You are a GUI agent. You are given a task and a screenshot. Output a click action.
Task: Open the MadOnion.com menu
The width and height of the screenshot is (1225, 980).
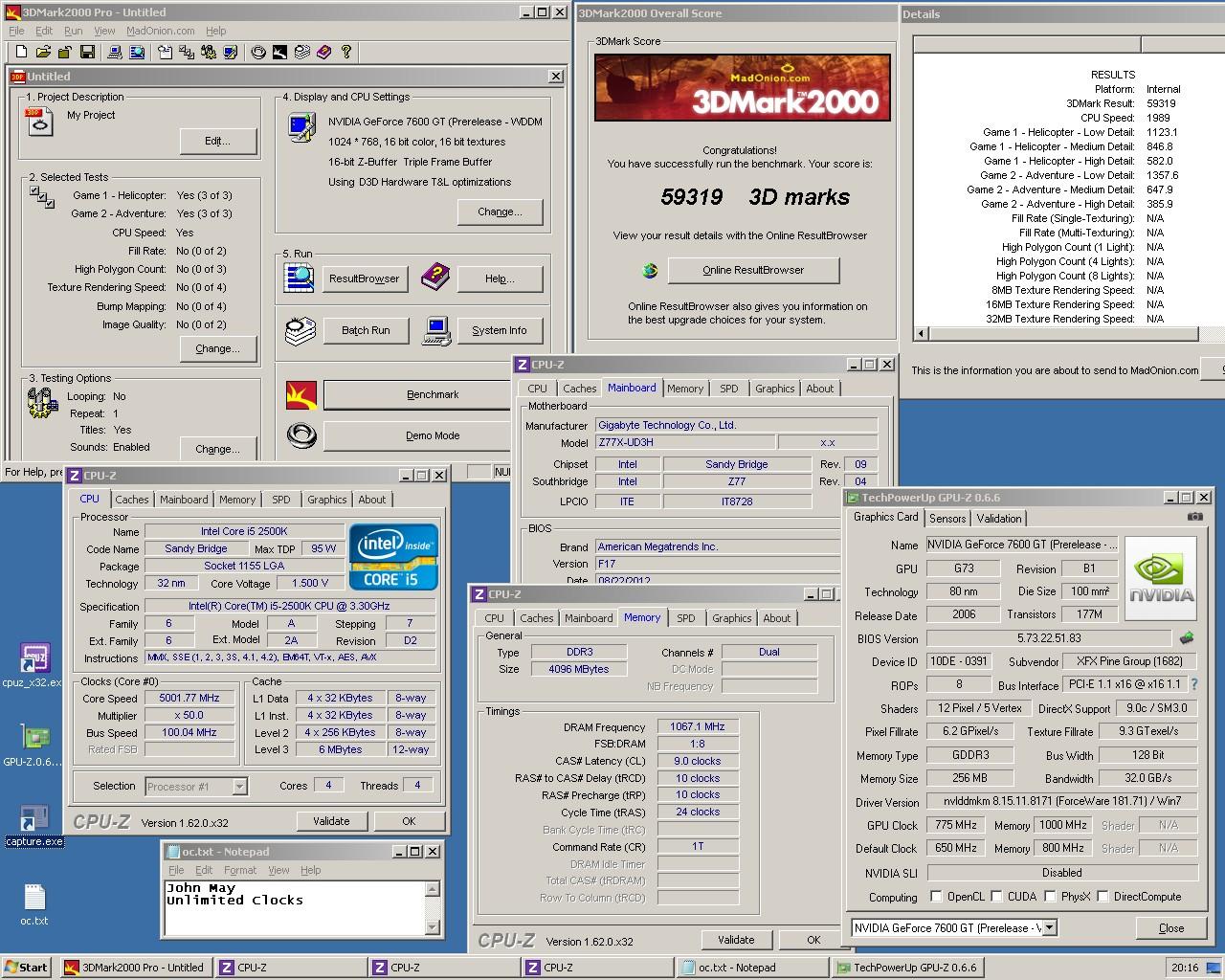click(161, 31)
